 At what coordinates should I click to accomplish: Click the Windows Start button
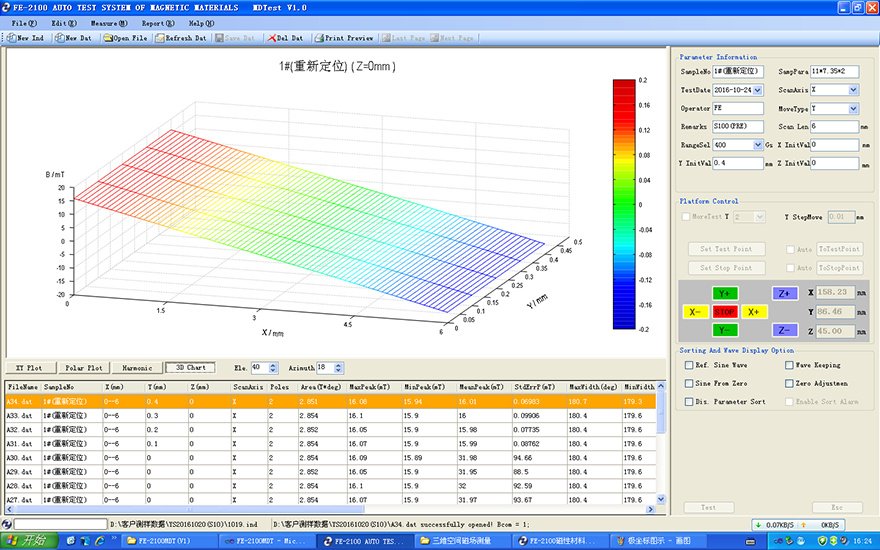point(29,541)
